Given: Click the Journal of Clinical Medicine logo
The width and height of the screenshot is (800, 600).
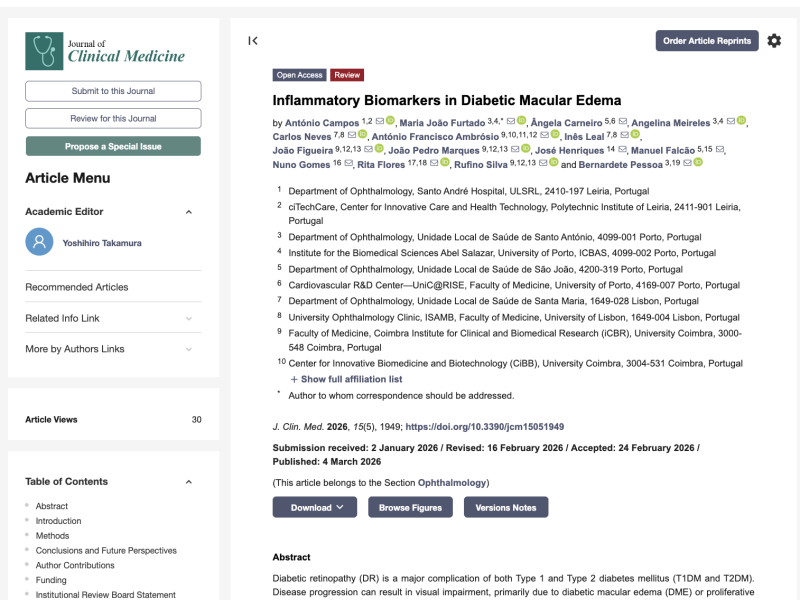Looking at the screenshot, I should pos(105,50).
